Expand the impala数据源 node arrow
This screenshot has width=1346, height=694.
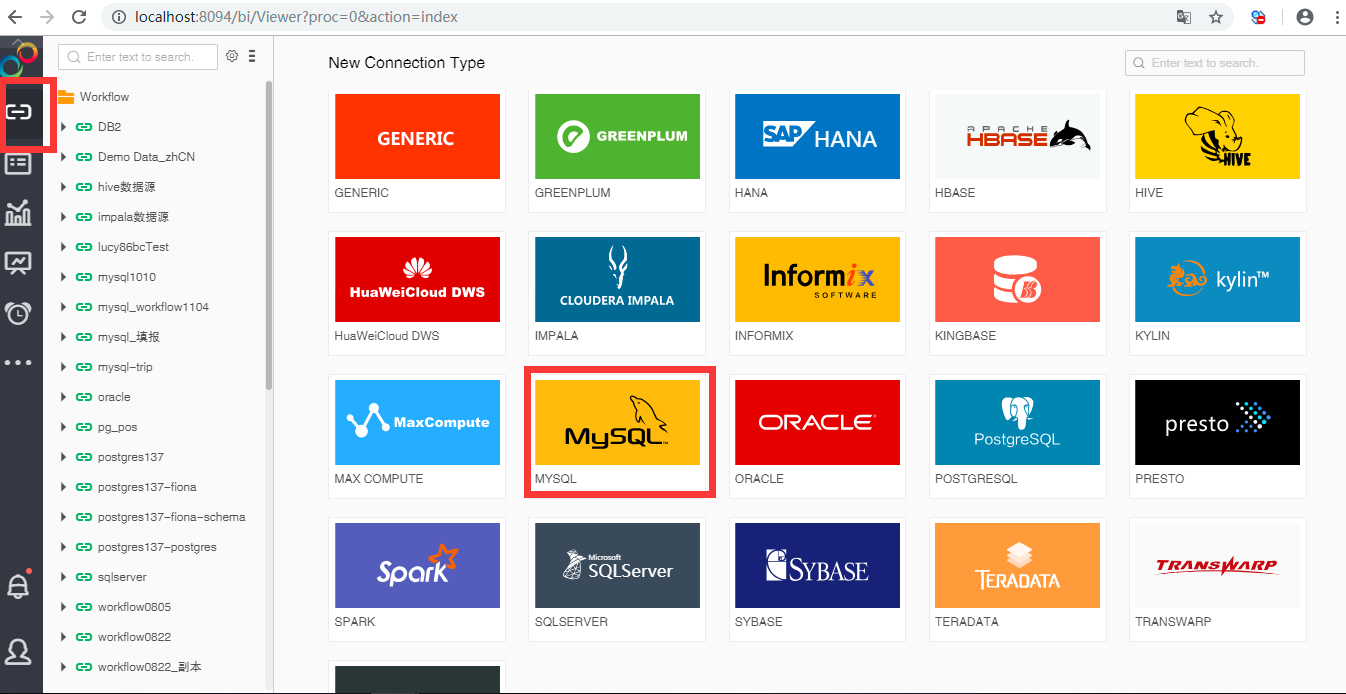(x=63, y=217)
